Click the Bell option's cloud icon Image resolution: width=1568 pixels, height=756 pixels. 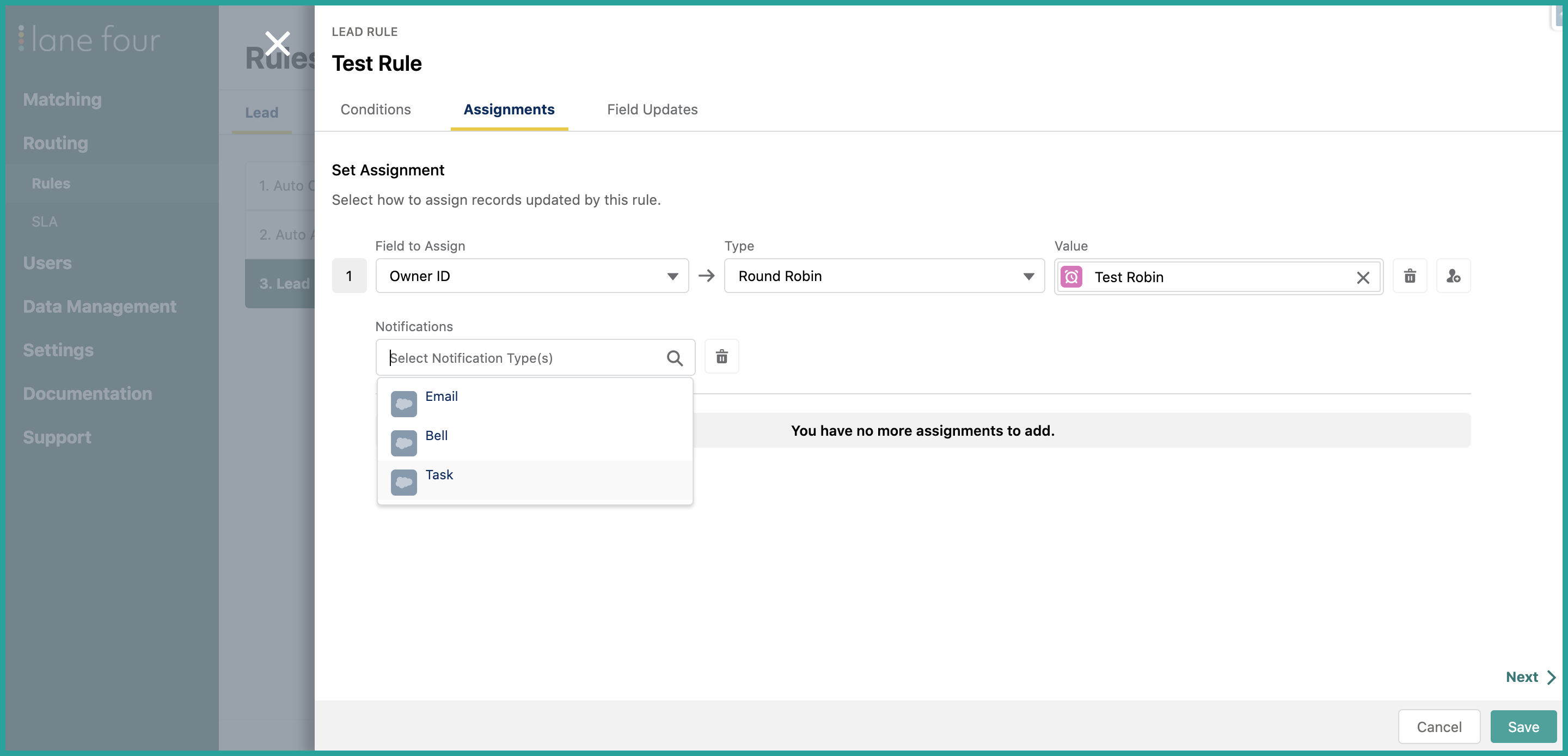click(403, 443)
